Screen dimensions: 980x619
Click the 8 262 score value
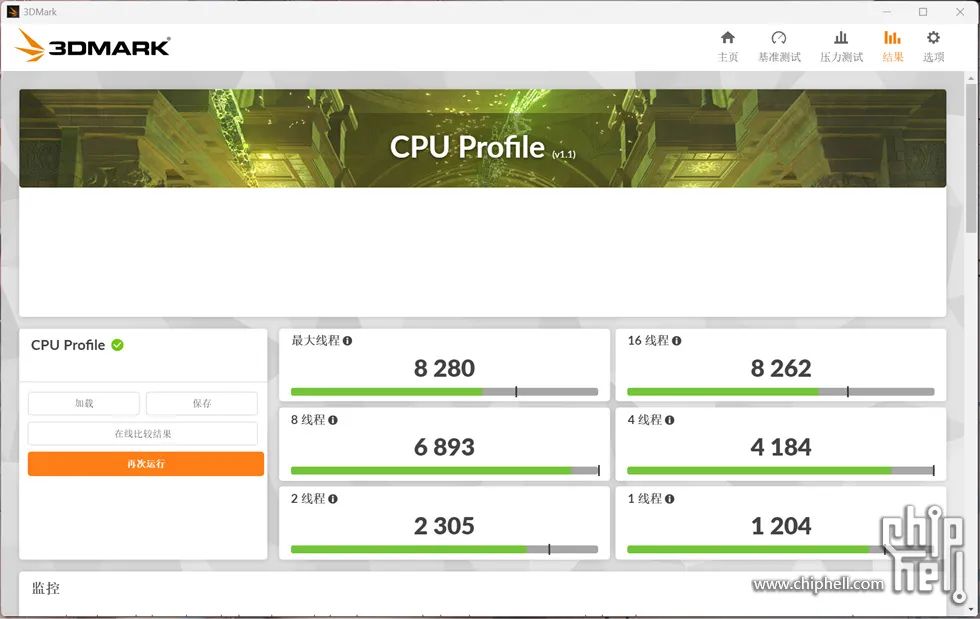pyautogui.click(x=781, y=368)
